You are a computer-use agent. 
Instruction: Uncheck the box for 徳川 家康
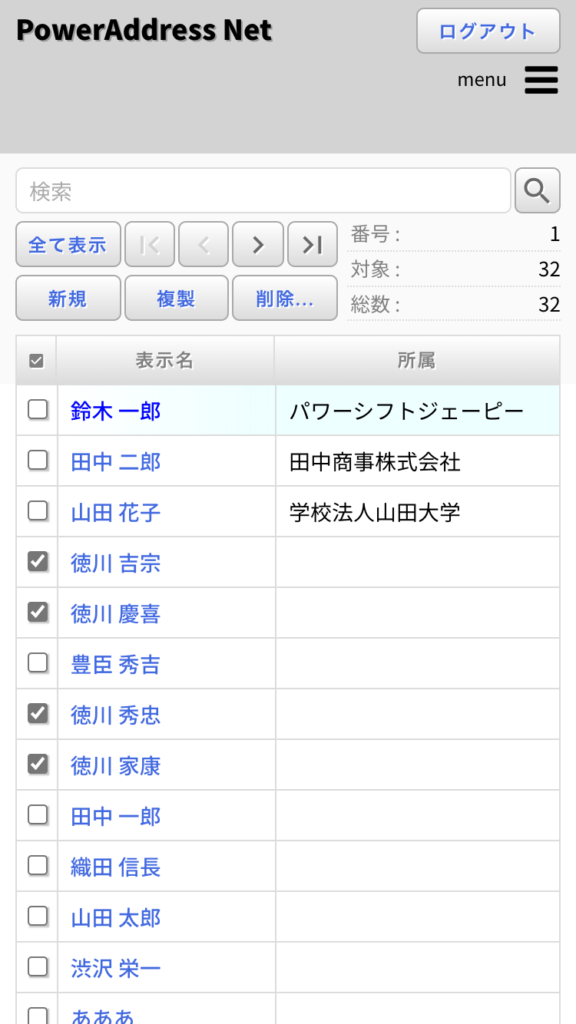pos(38,763)
